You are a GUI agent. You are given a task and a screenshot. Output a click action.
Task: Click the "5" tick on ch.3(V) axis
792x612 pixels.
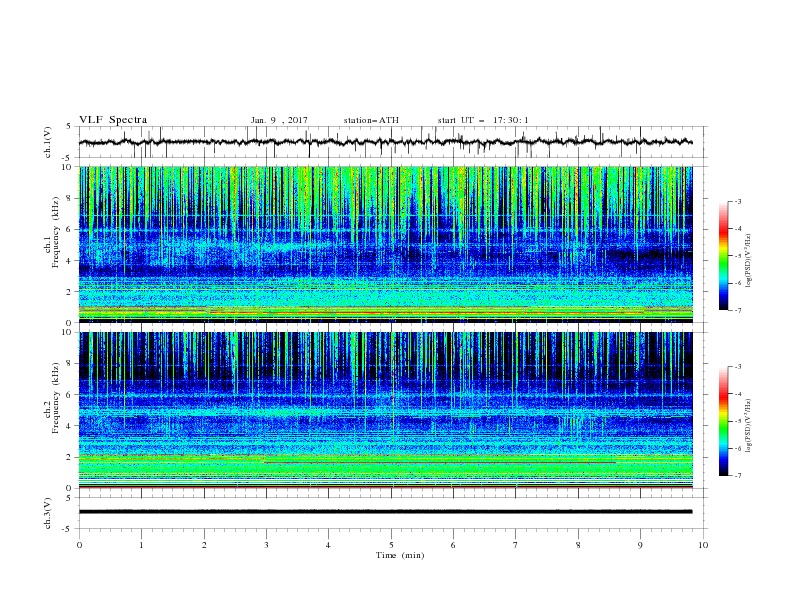(x=69, y=498)
